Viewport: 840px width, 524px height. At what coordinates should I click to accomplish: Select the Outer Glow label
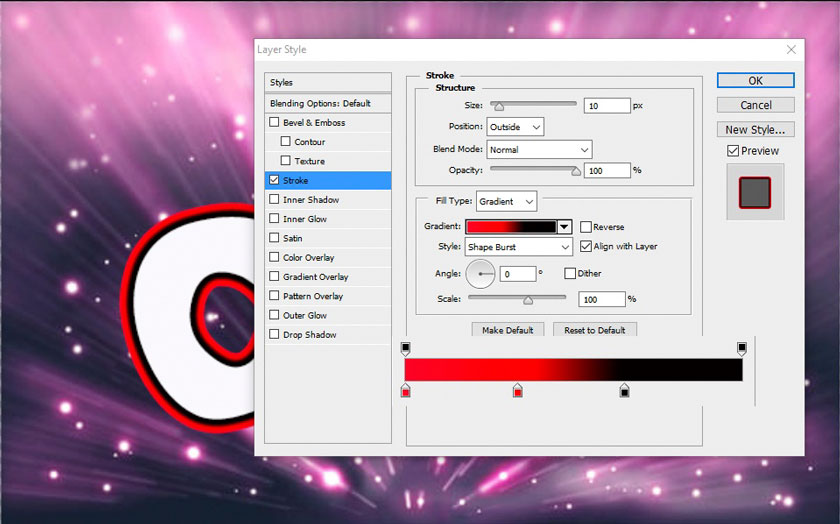(305, 316)
